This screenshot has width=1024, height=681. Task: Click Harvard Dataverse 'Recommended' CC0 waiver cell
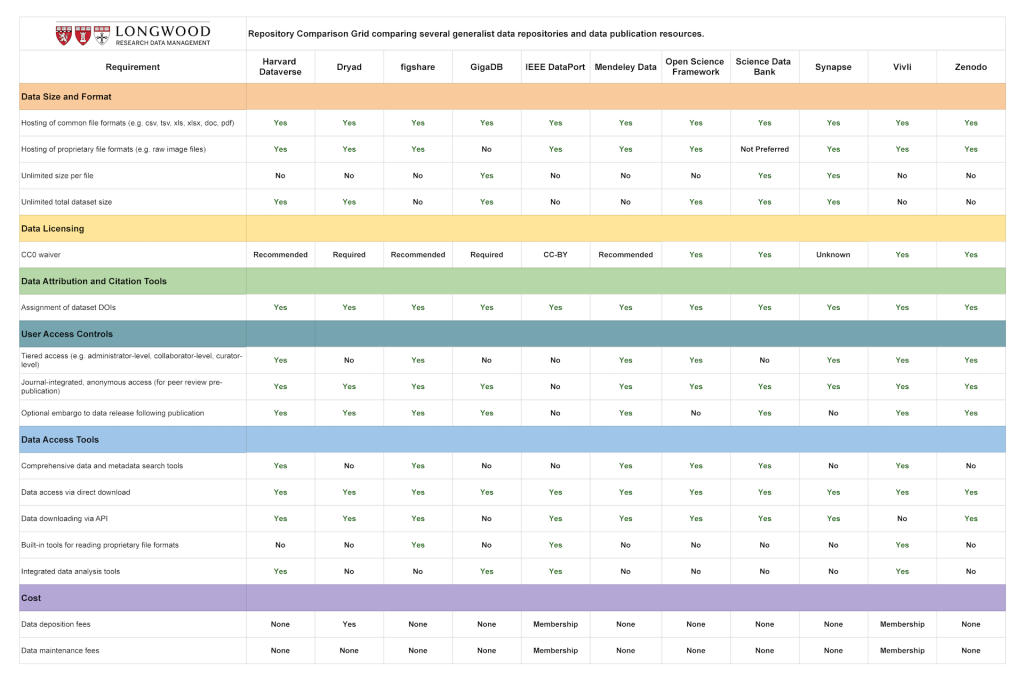pyautogui.click(x=280, y=255)
